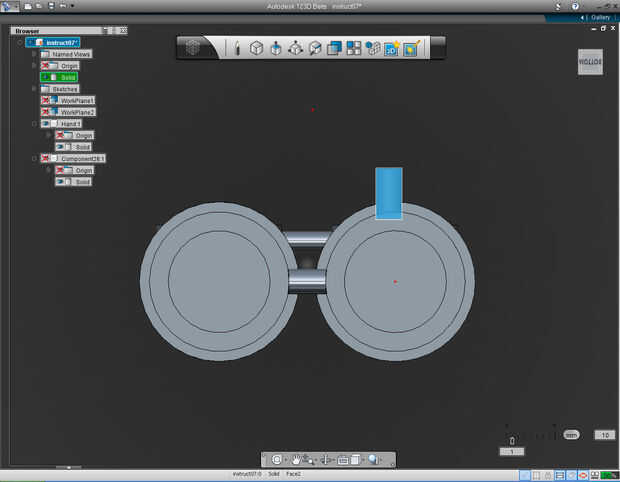Image resolution: width=620 pixels, height=482 pixels.
Task: Select the orbit tool in navigation bar
Action: [x=277, y=459]
